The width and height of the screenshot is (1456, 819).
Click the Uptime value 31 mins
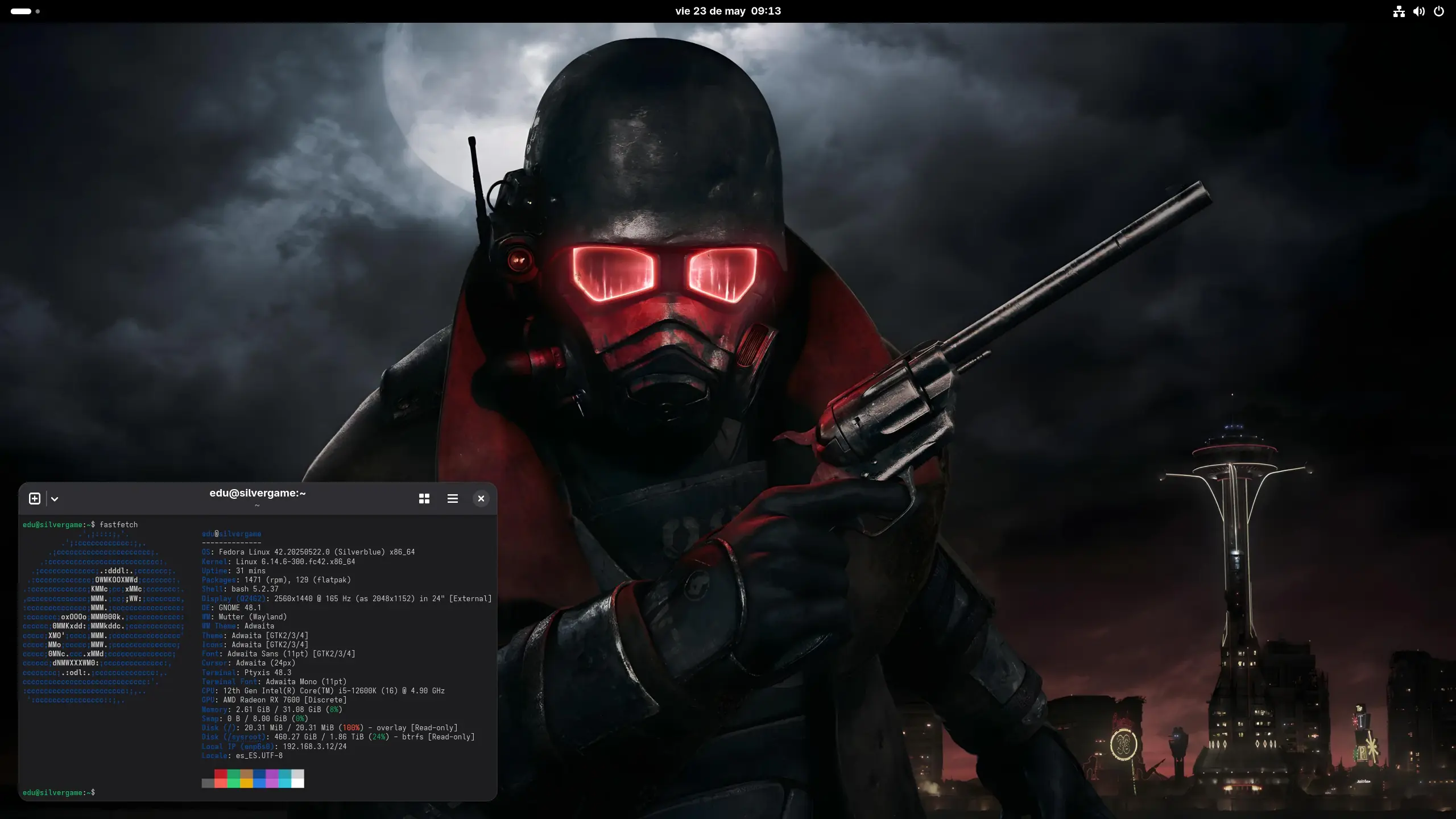[x=251, y=570]
